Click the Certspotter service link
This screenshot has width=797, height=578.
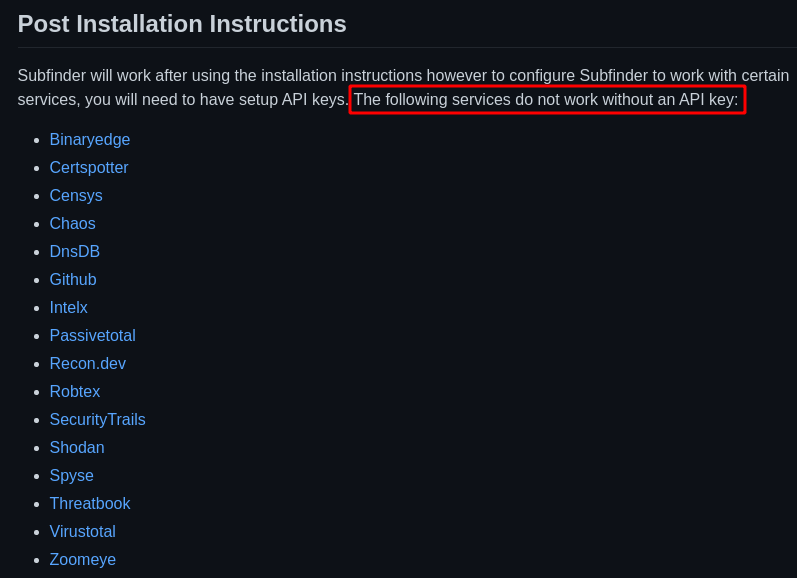(89, 168)
